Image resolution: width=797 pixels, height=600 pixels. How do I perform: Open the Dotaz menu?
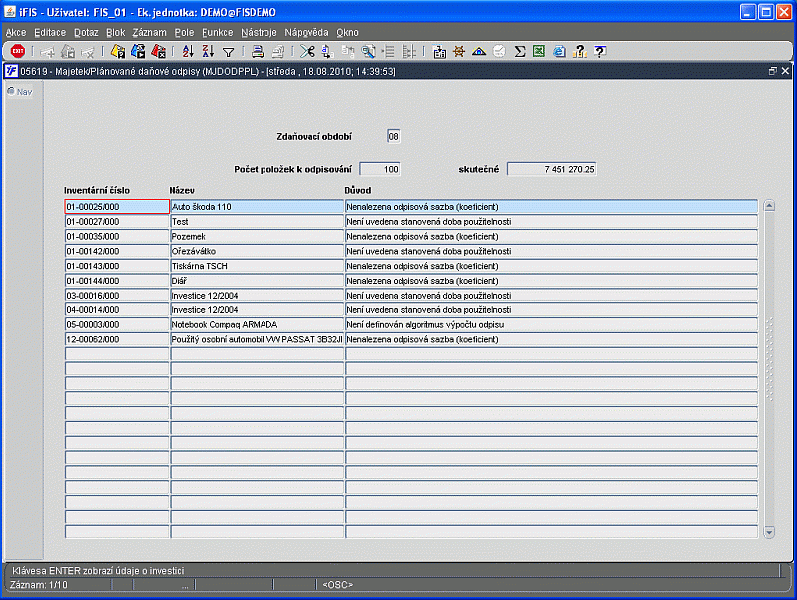(86, 33)
